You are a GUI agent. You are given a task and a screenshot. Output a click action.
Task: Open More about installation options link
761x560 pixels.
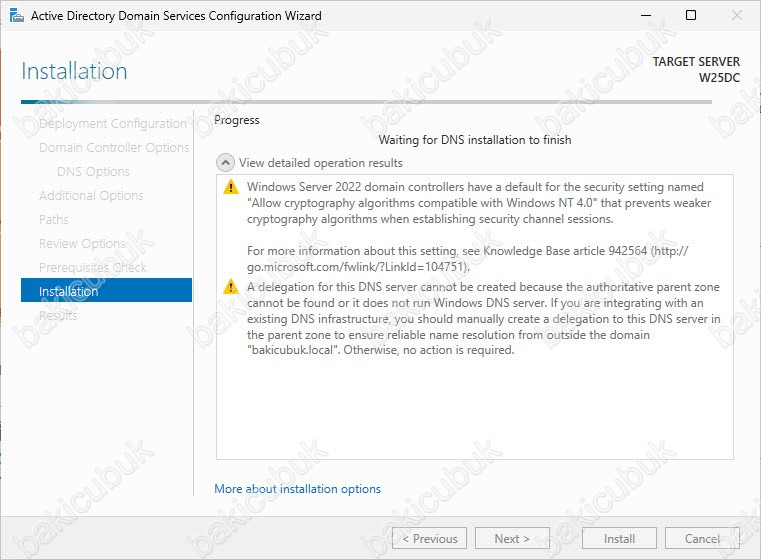coord(298,489)
